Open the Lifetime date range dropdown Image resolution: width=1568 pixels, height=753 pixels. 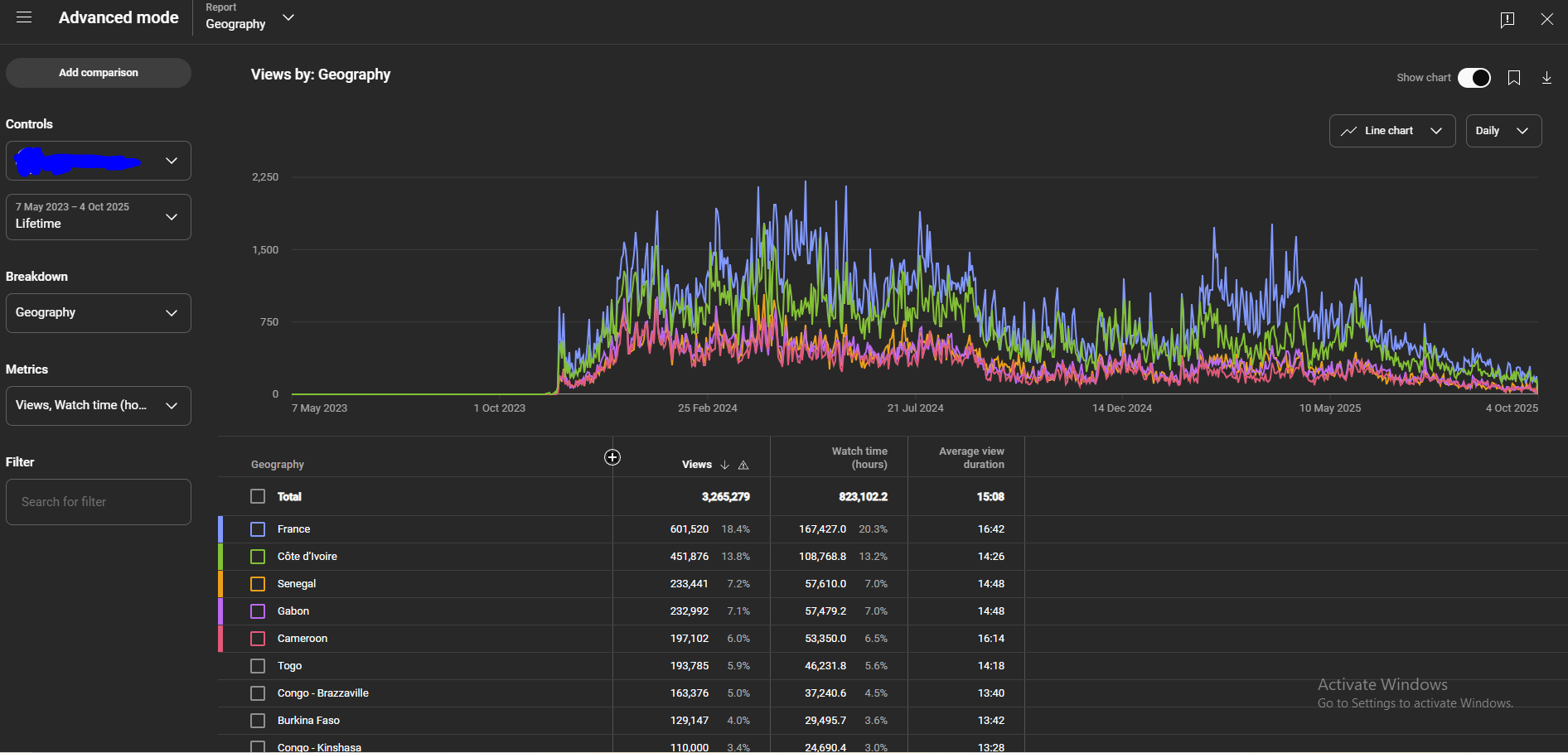click(x=99, y=217)
